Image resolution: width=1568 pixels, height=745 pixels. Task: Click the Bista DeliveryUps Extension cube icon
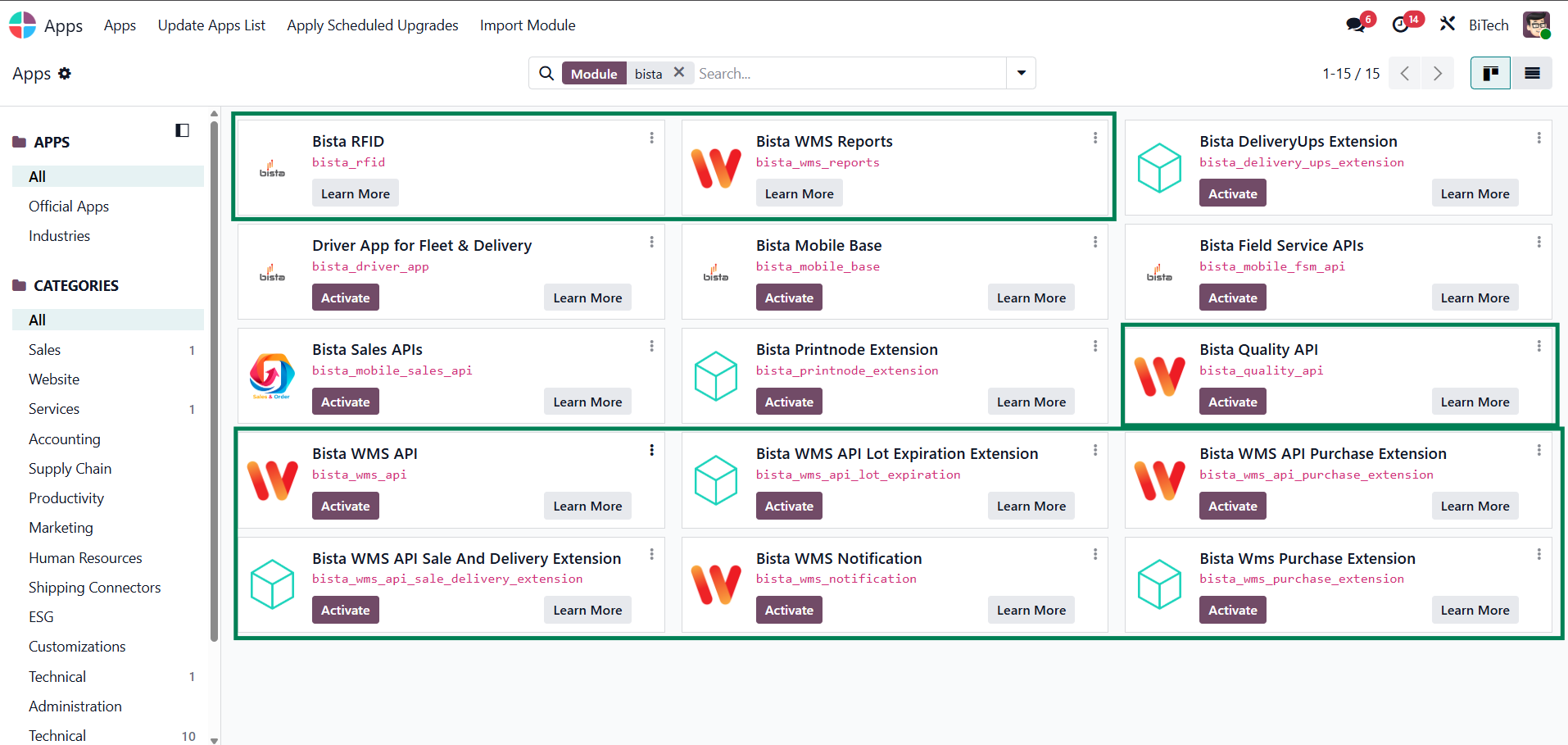click(x=1160, y=168)
